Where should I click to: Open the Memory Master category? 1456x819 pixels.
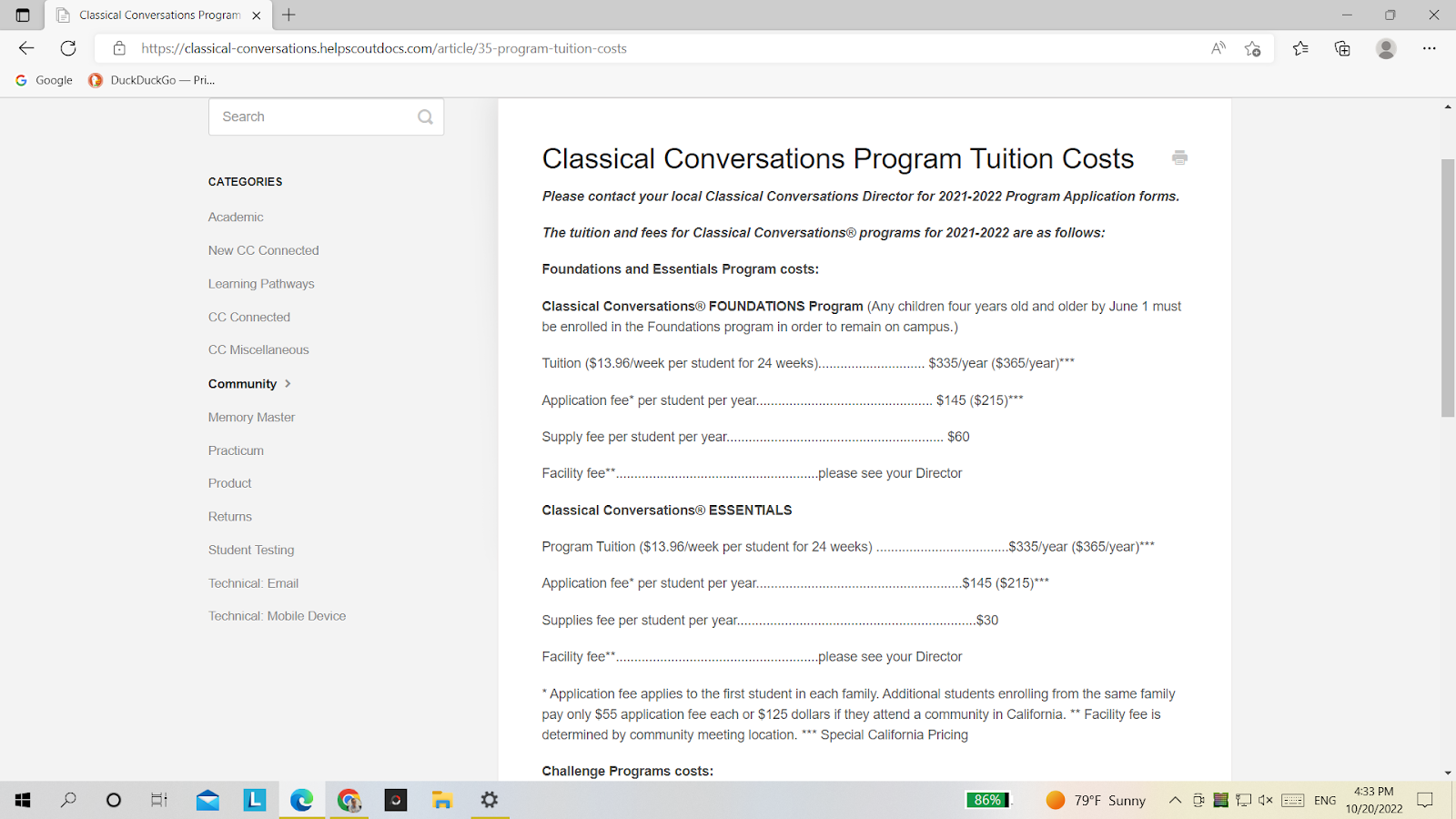point(252,417)
